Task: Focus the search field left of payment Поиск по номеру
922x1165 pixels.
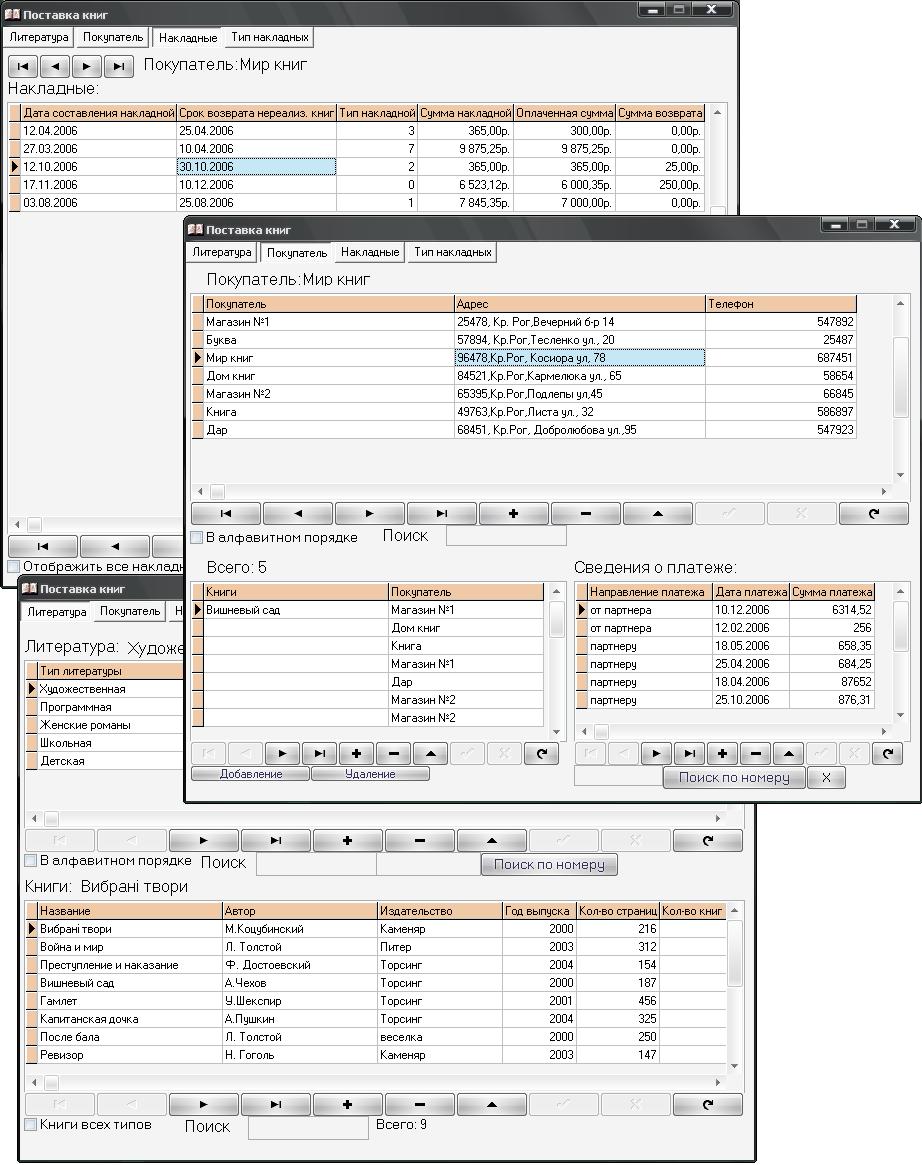Action: pyautogui.click(x=618, y=776)
